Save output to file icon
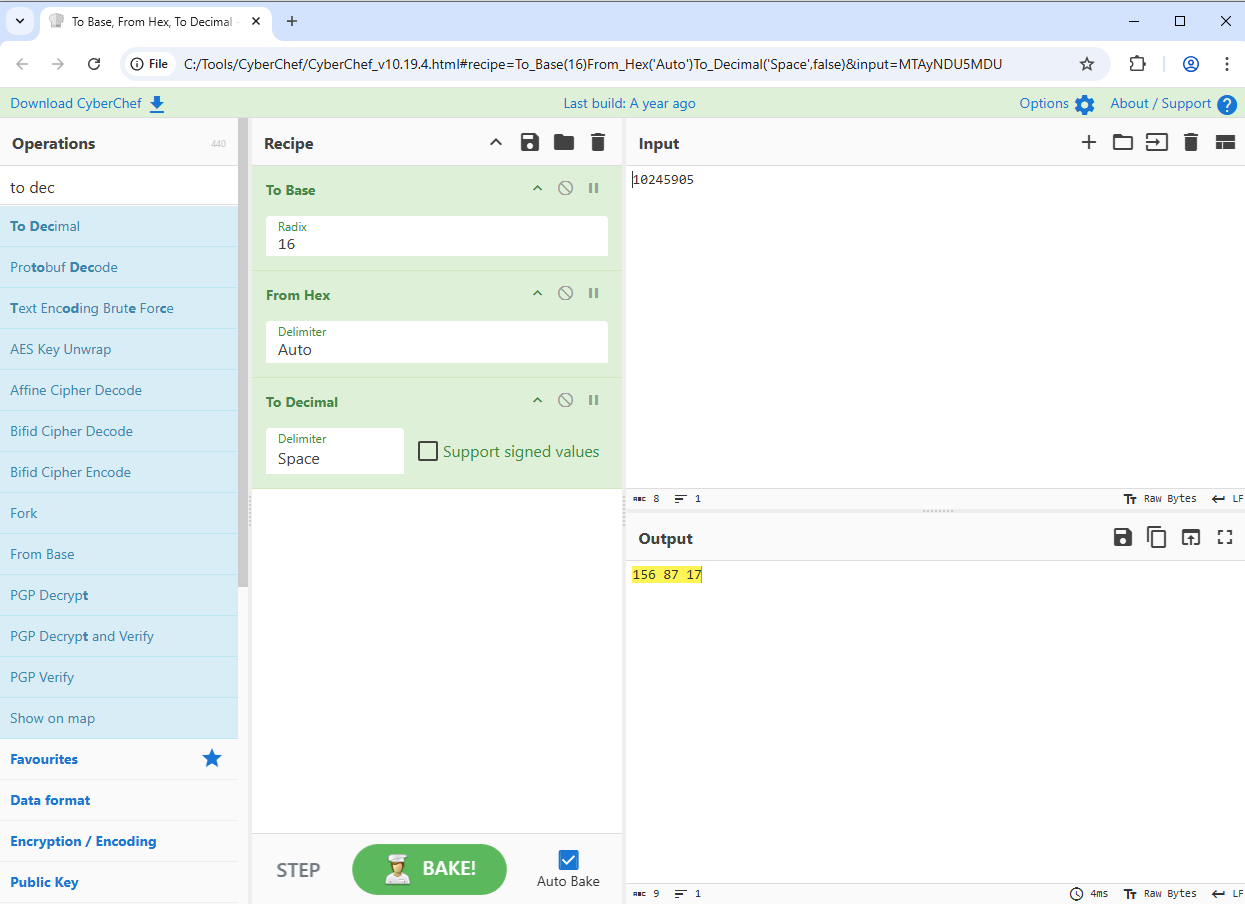Screen dimensions: 1245x904 tap(1123, 537)
